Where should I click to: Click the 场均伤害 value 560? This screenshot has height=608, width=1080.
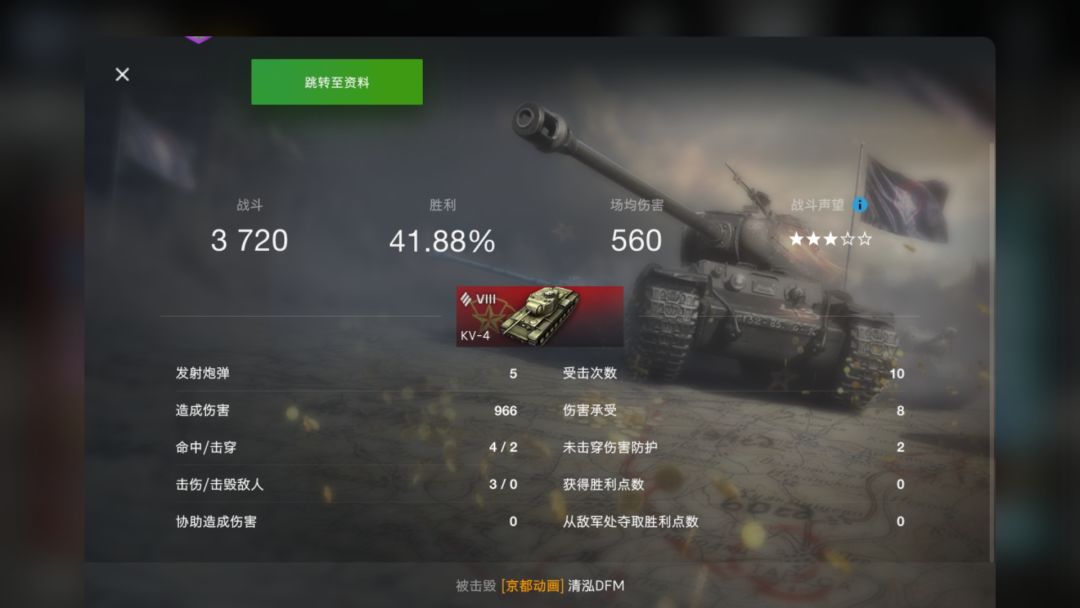tap(636, 240)
